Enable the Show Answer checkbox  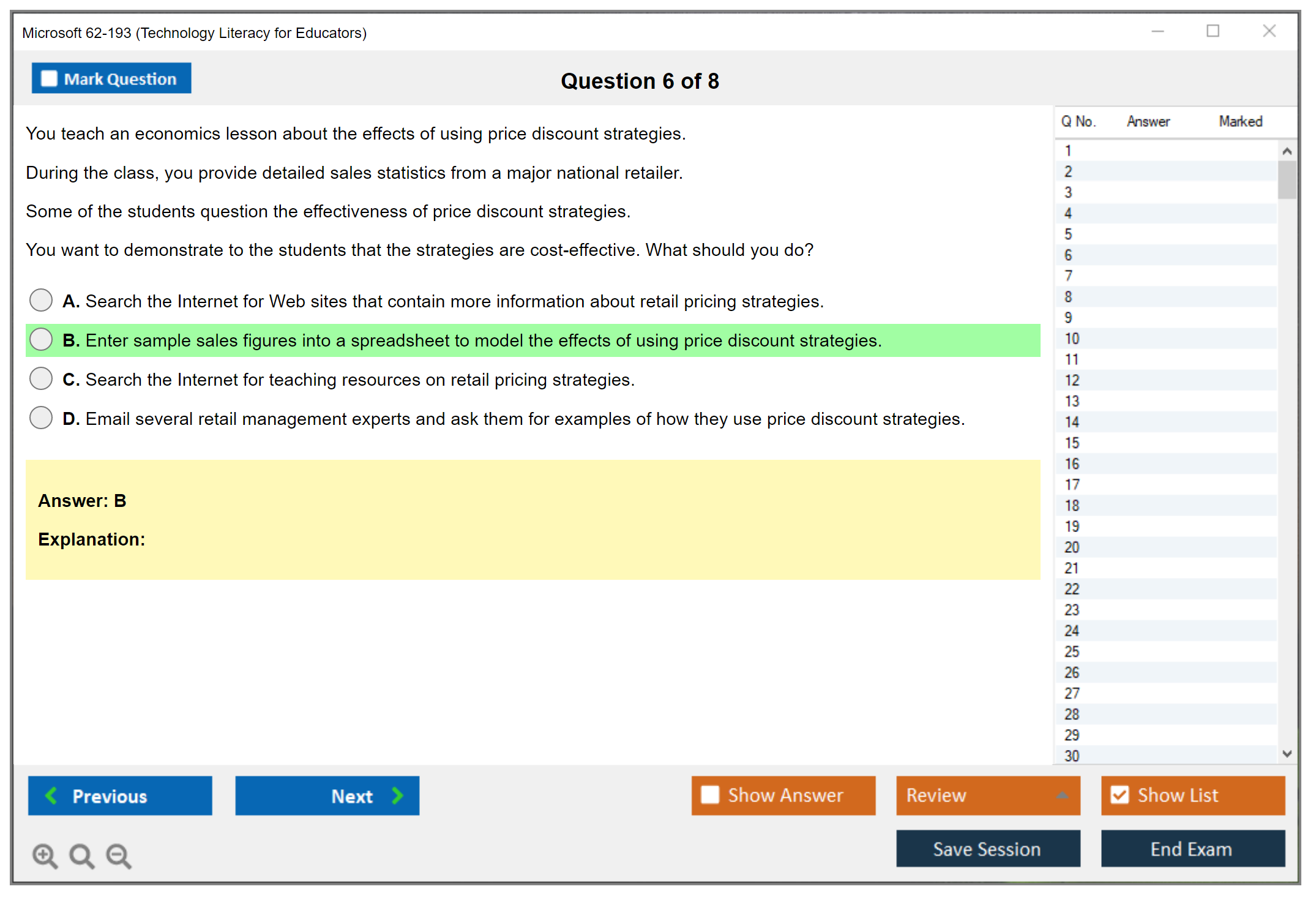tap(710, 795)
